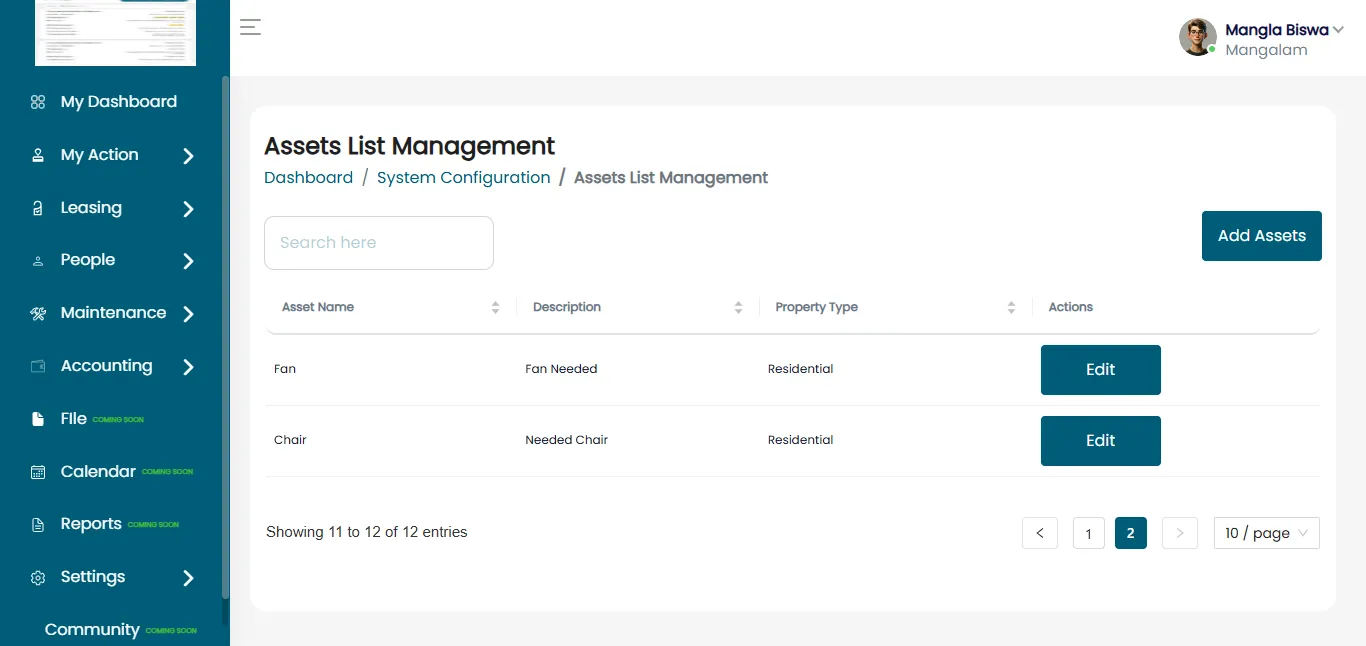Image resolution: width=1366 pixels, height=646 pixels.
Task: Click the logo thumbnail in sidebar
Action: click(115, 33)
